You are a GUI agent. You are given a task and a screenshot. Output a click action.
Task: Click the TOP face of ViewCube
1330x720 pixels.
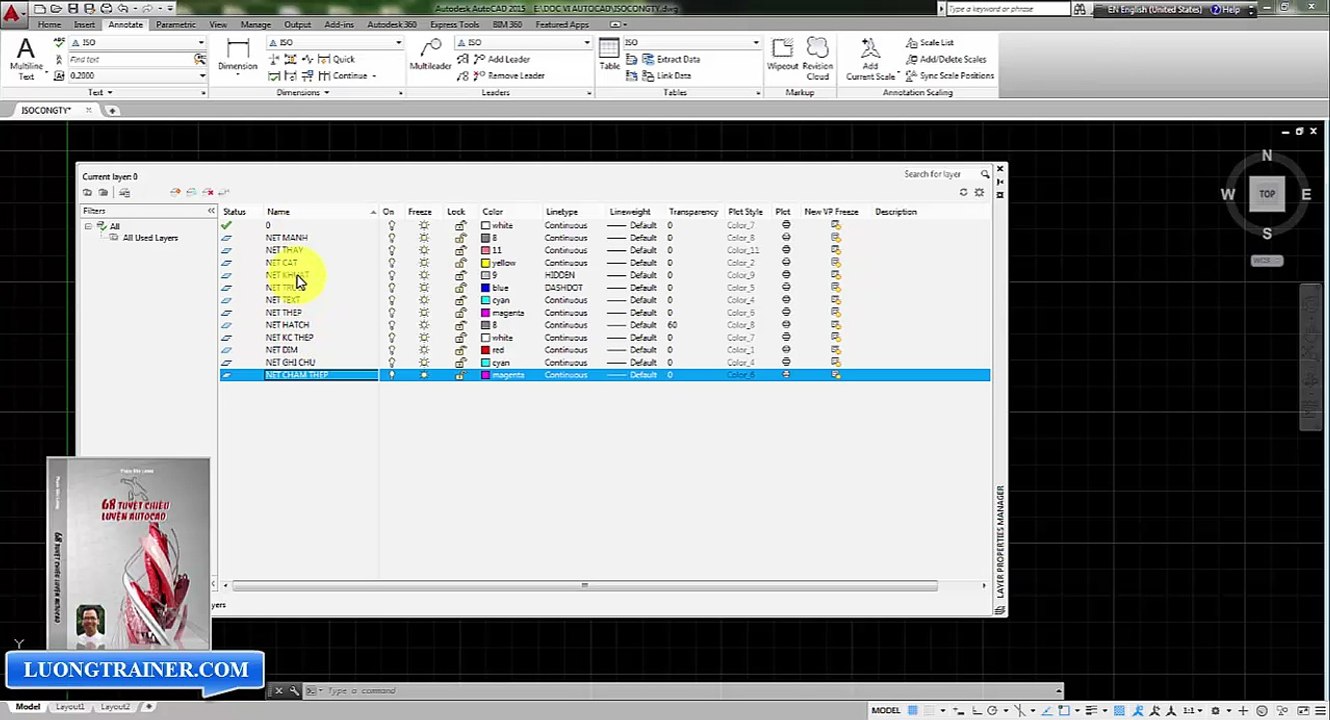point(1267,194)
